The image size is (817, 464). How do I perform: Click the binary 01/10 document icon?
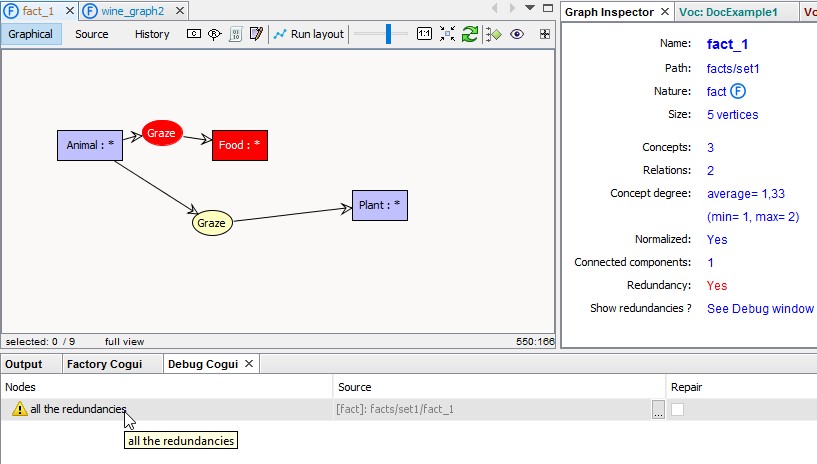click(236, 34)
